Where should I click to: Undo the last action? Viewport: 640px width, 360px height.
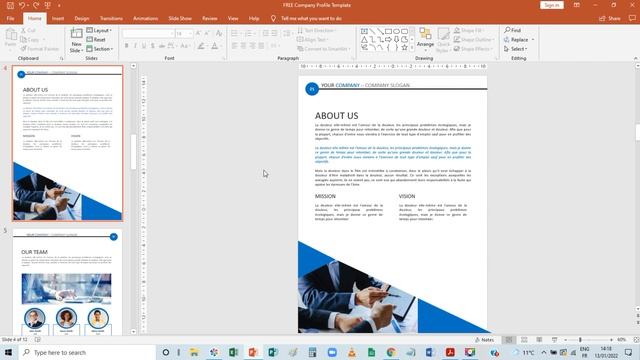(x=22, y=5)
